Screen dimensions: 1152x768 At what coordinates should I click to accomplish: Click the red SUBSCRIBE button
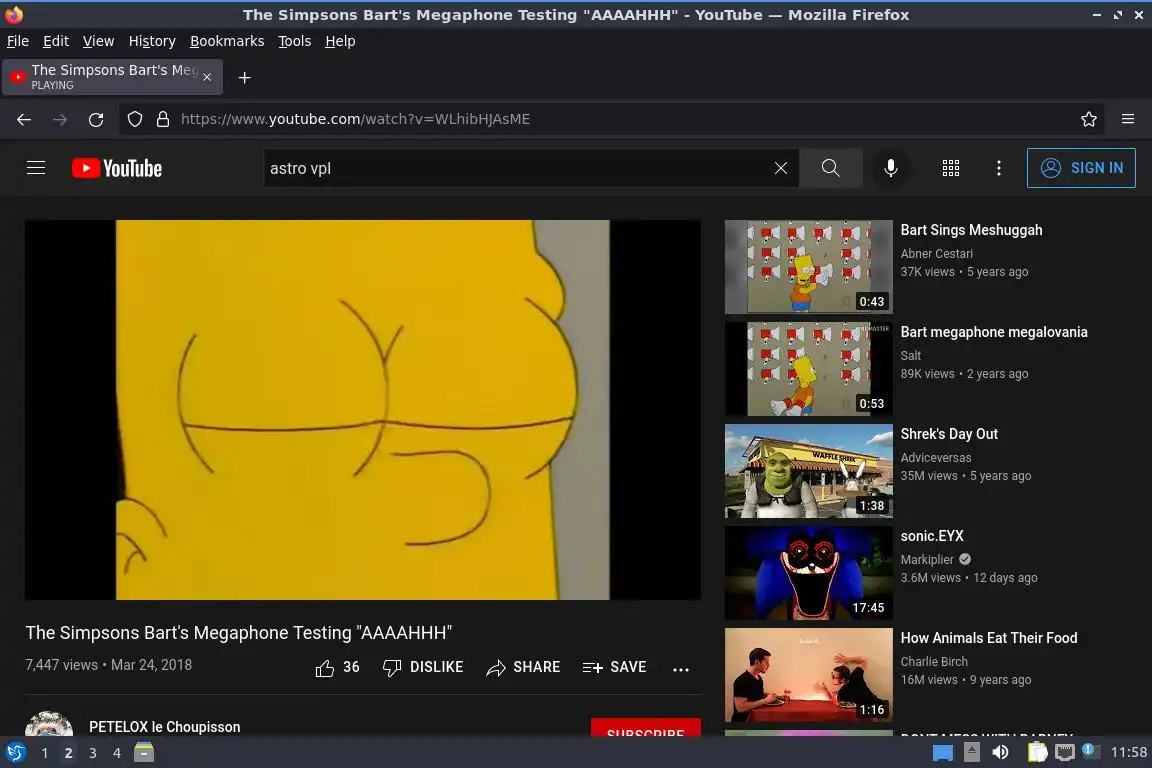tap(646, 728)
